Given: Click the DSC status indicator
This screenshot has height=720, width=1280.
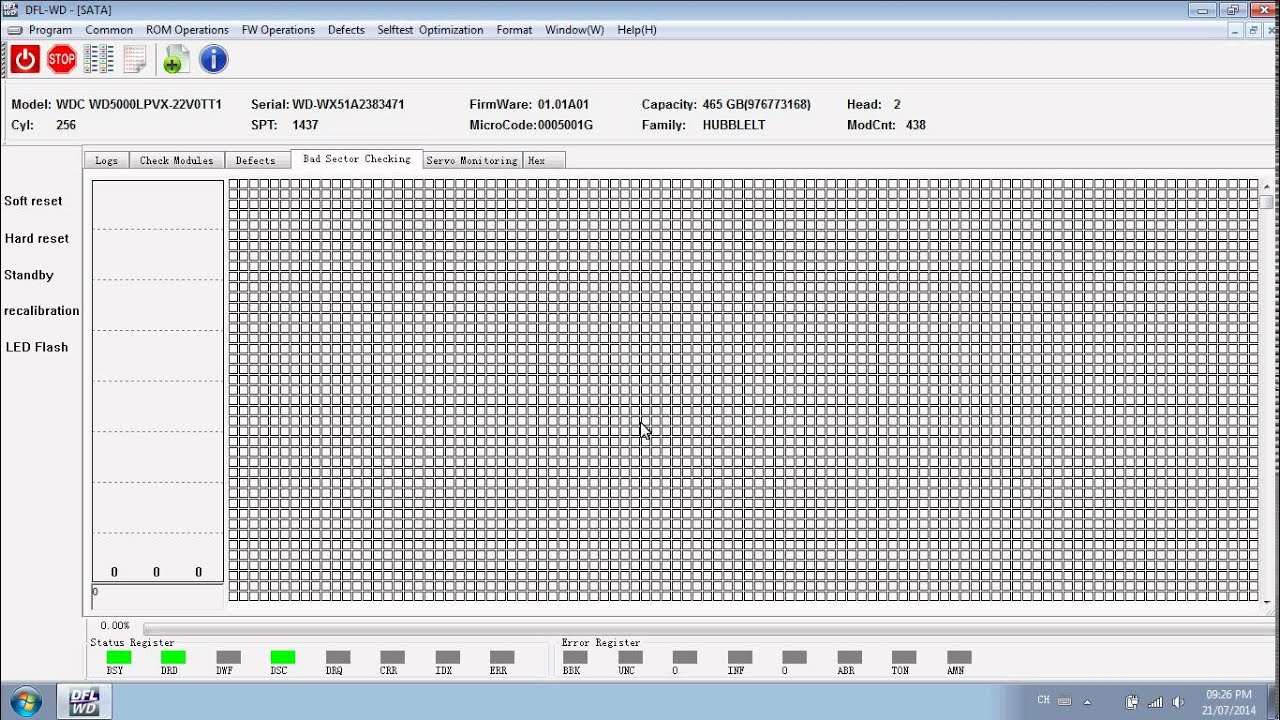Looking at the screenshot, I should pyautogui.click(x=283, y=657).
